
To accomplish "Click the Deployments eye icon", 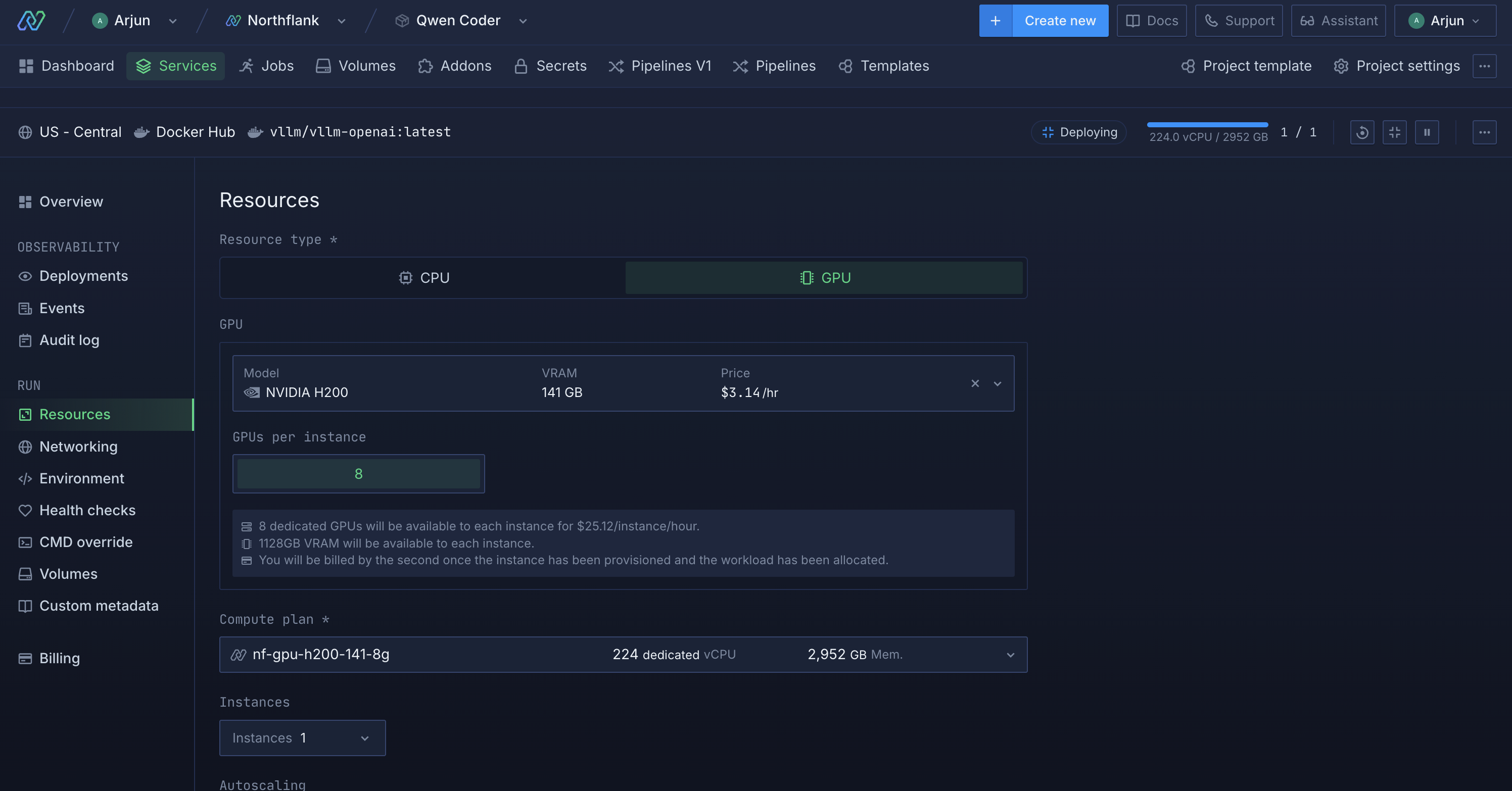I will (25, 276).
